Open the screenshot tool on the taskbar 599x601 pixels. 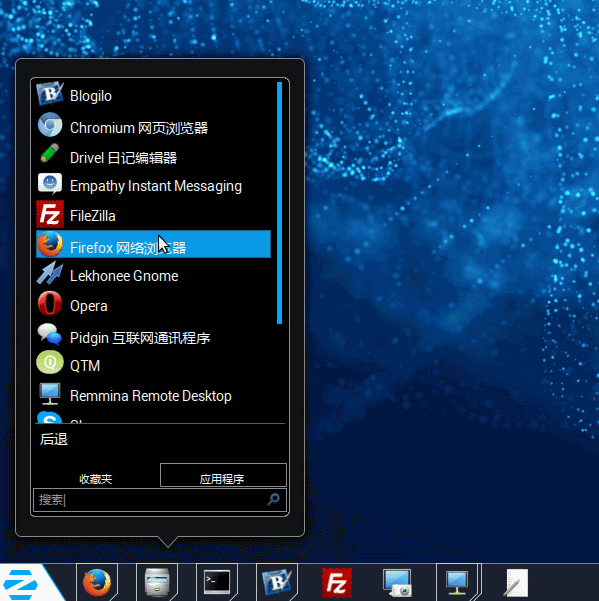pyautogui.click(x=397, y=583)
